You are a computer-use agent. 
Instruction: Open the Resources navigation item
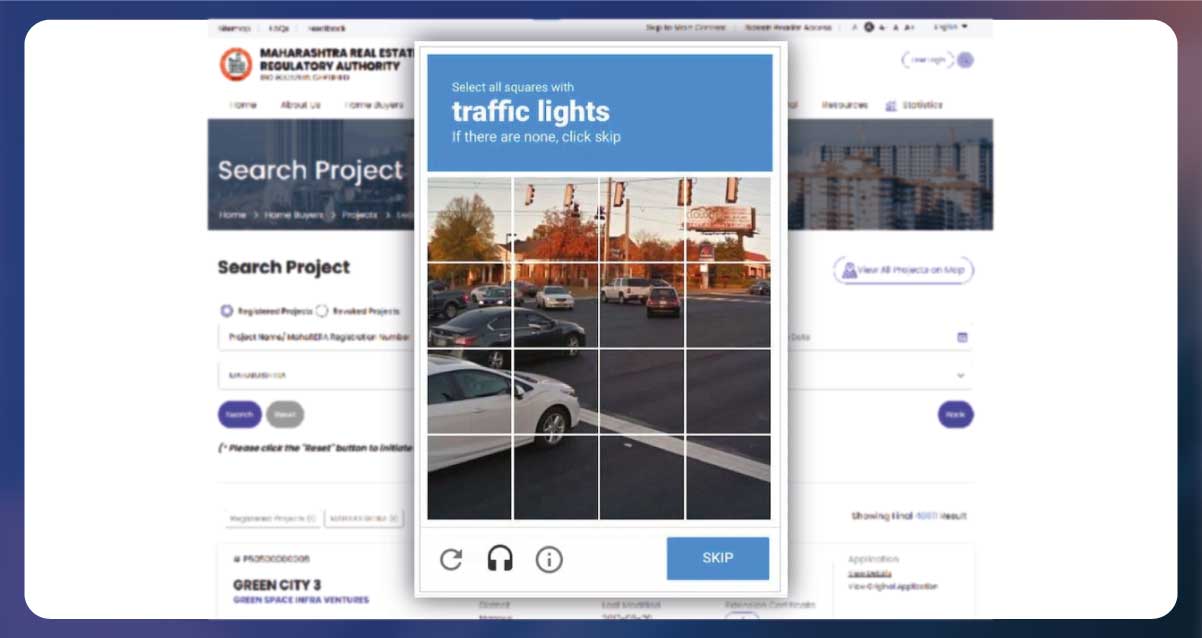[x=845, y=104]
